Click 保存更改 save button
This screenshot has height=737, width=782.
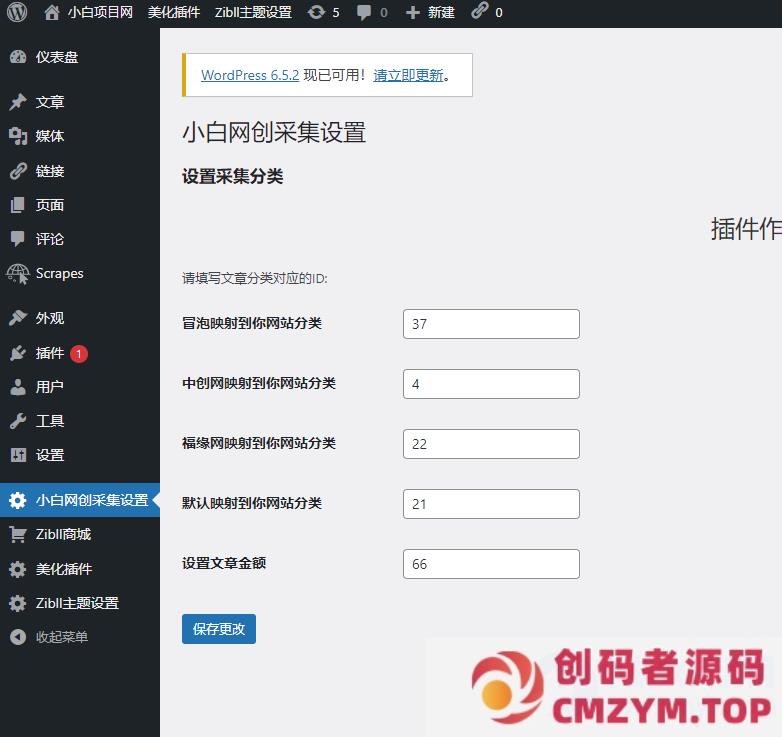tap(219, 629)
